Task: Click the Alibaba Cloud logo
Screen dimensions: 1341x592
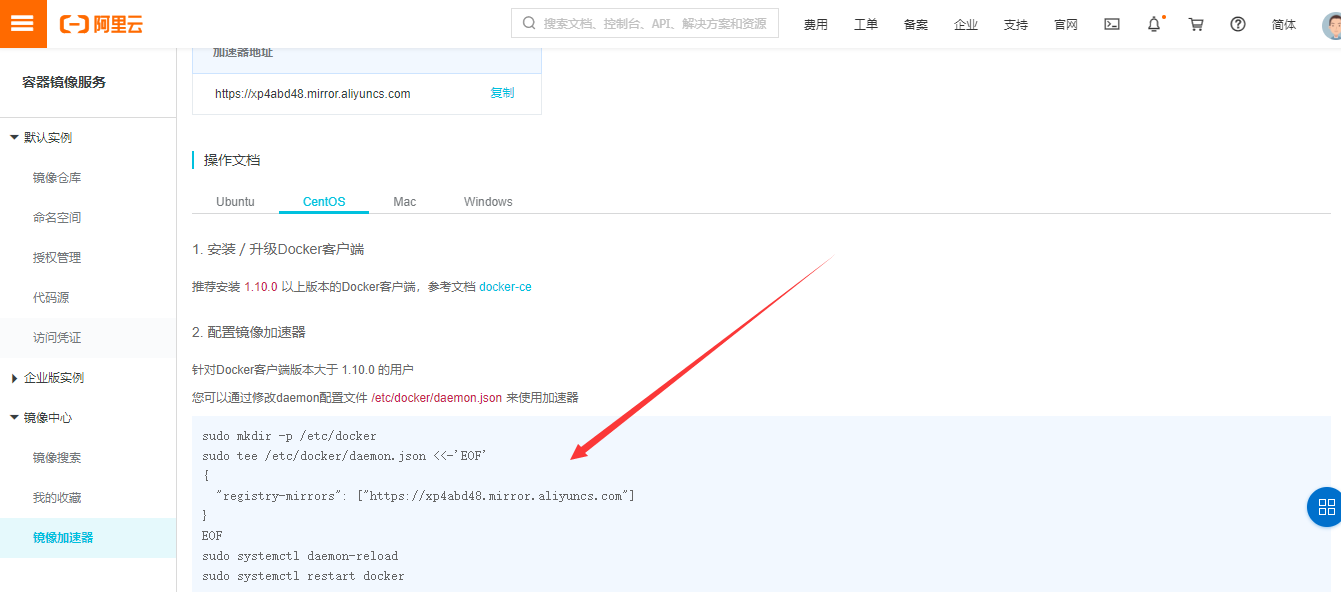Action: click(x=101, y=24)
